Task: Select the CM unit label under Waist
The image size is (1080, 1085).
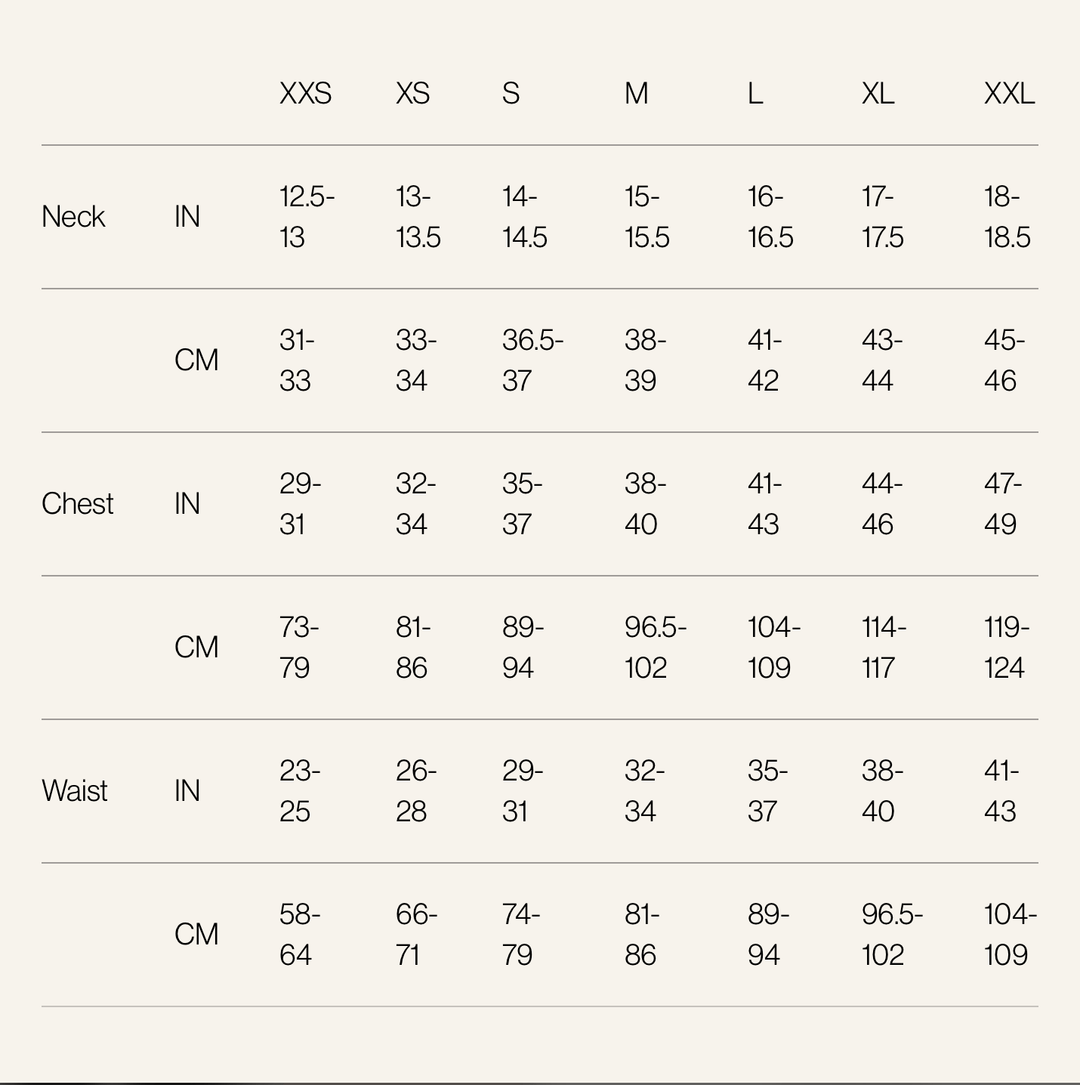Action: point(196,935)
